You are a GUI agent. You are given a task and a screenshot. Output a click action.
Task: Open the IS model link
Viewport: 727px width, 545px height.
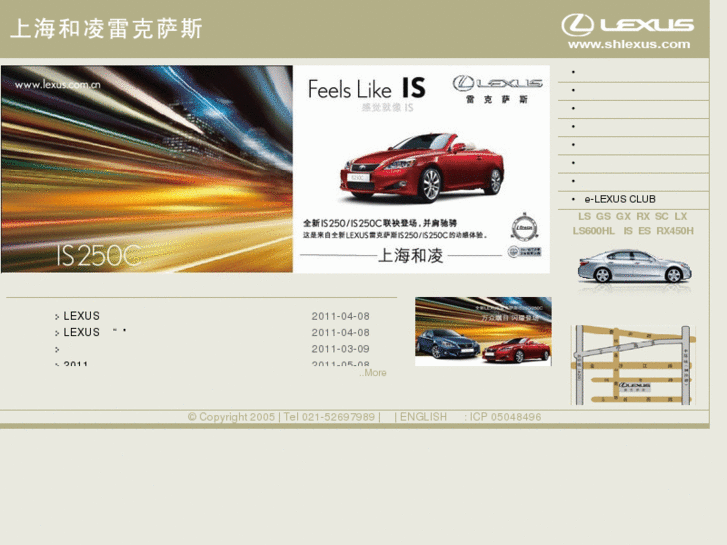(628, 231)
